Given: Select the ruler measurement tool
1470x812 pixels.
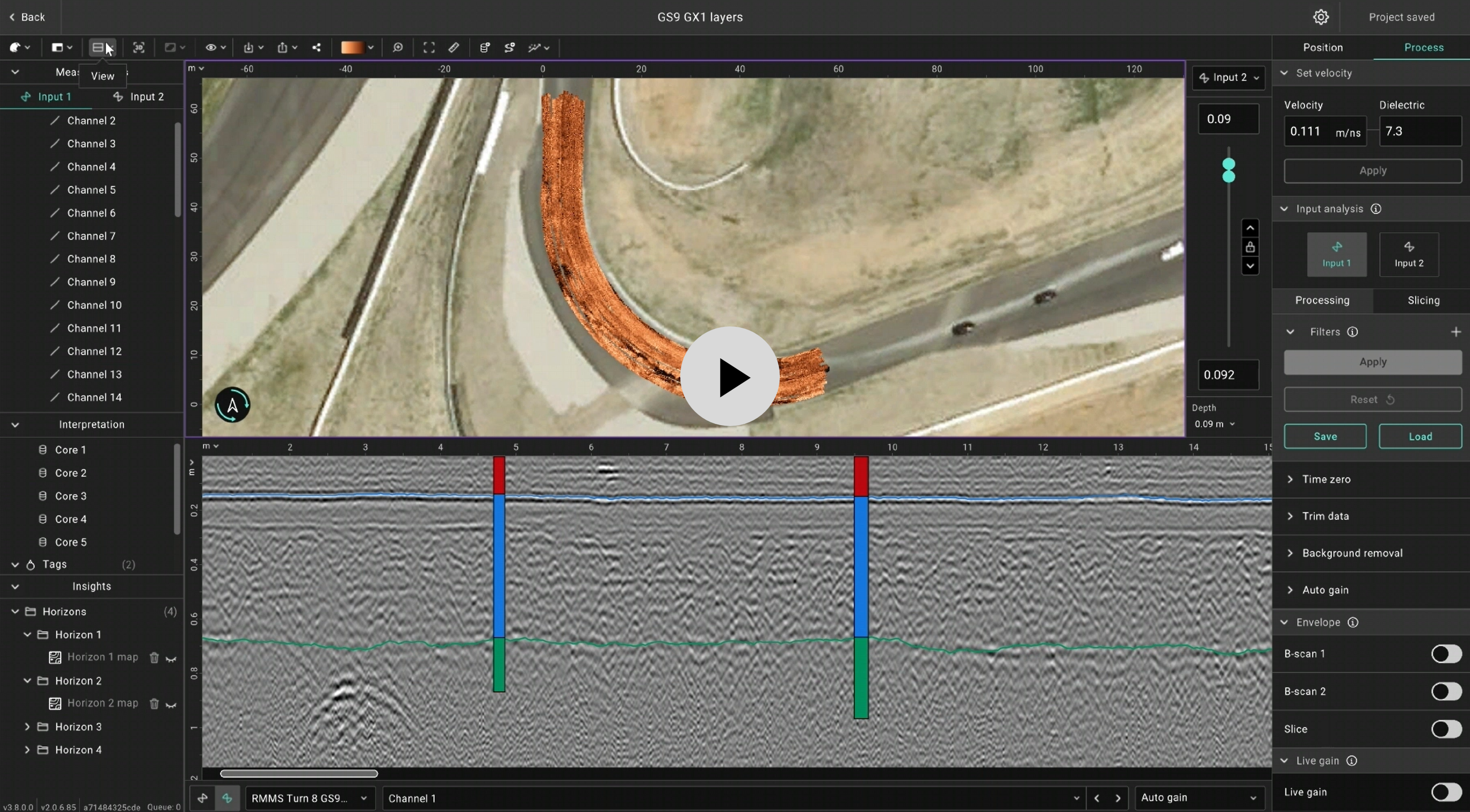Looking at the screenshot, I should point(454,47).
